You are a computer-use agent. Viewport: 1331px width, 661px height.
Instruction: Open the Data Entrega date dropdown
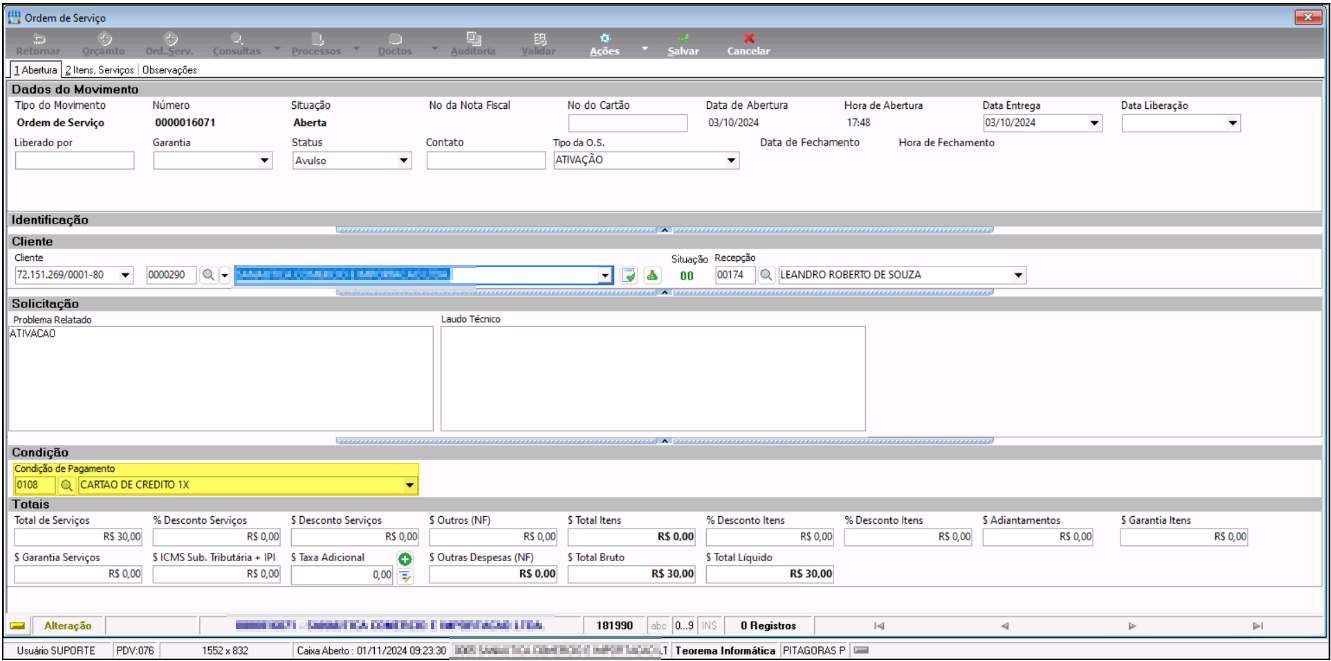click(1094, 124)
